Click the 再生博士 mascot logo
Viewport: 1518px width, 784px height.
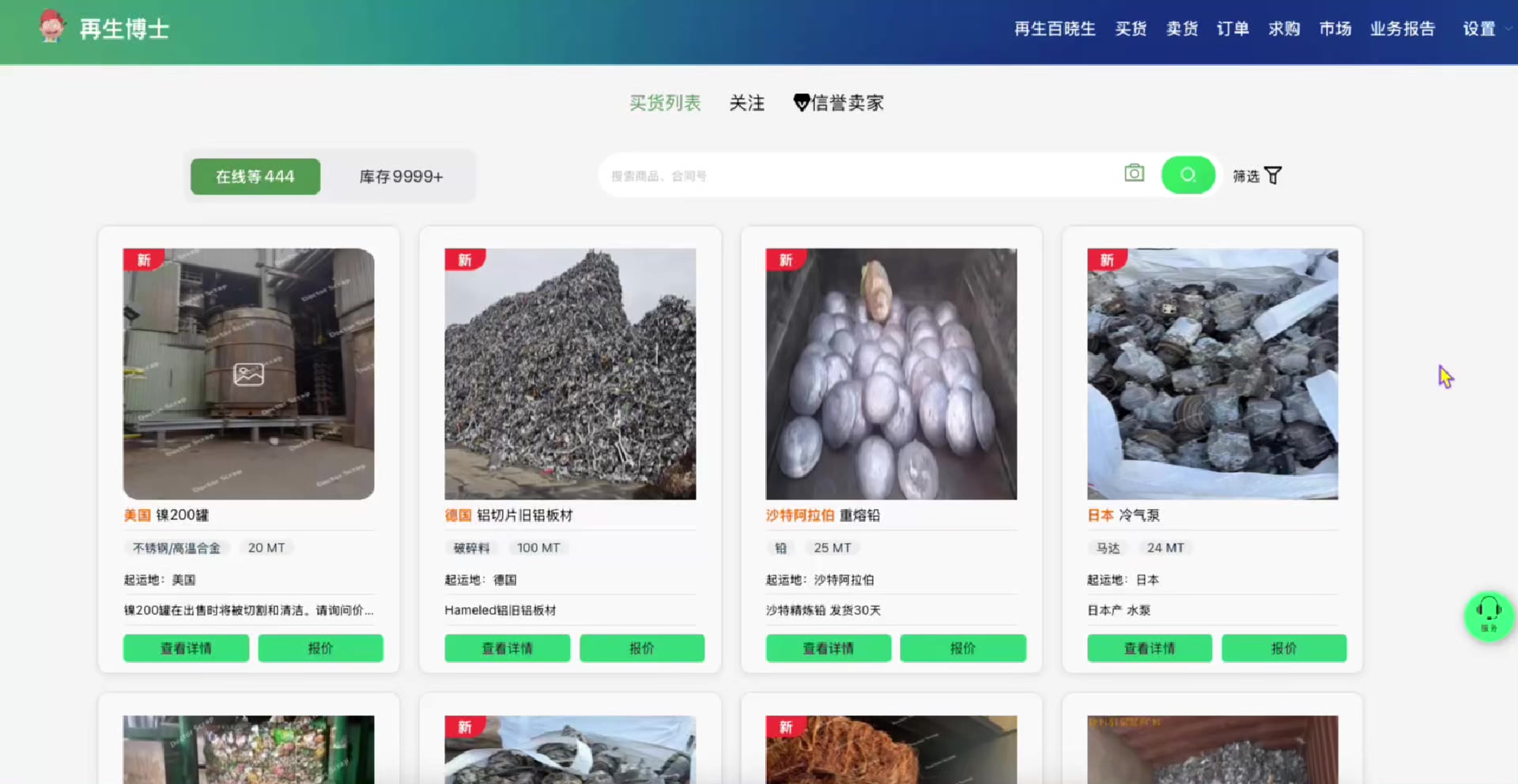[x=52, y=26]
